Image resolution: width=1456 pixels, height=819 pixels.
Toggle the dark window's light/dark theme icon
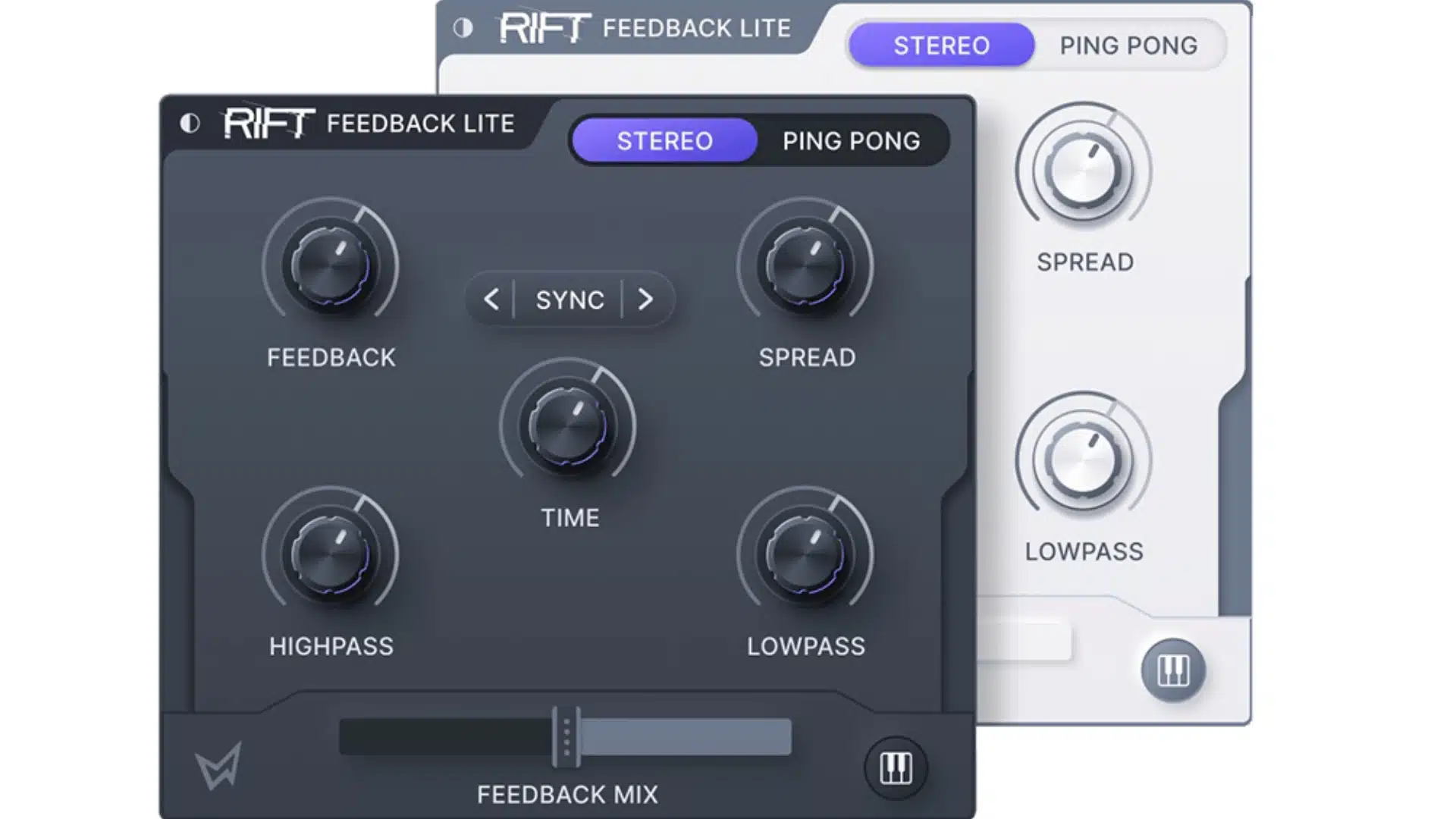pyautogui.click(x=190, y=123)
